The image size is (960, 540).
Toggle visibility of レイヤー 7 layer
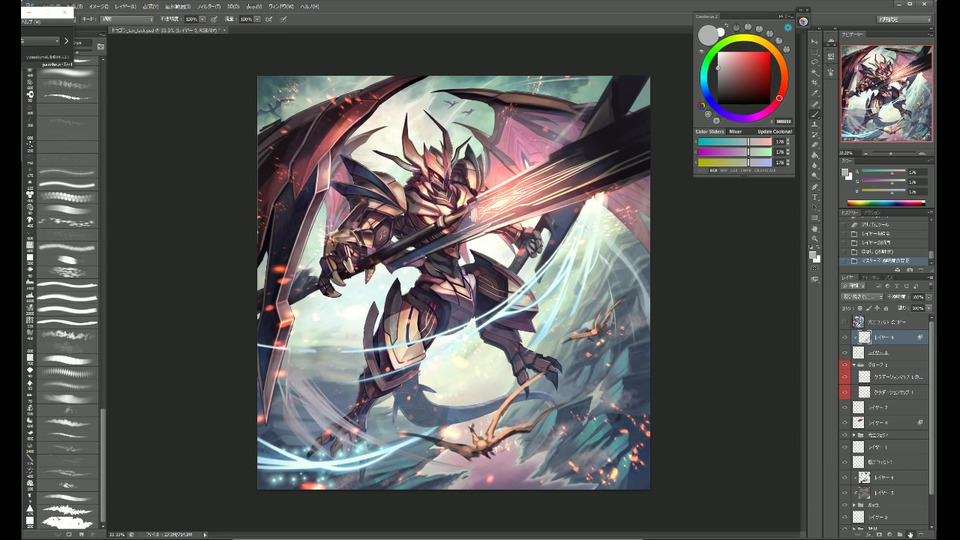(x=845, y=408)
